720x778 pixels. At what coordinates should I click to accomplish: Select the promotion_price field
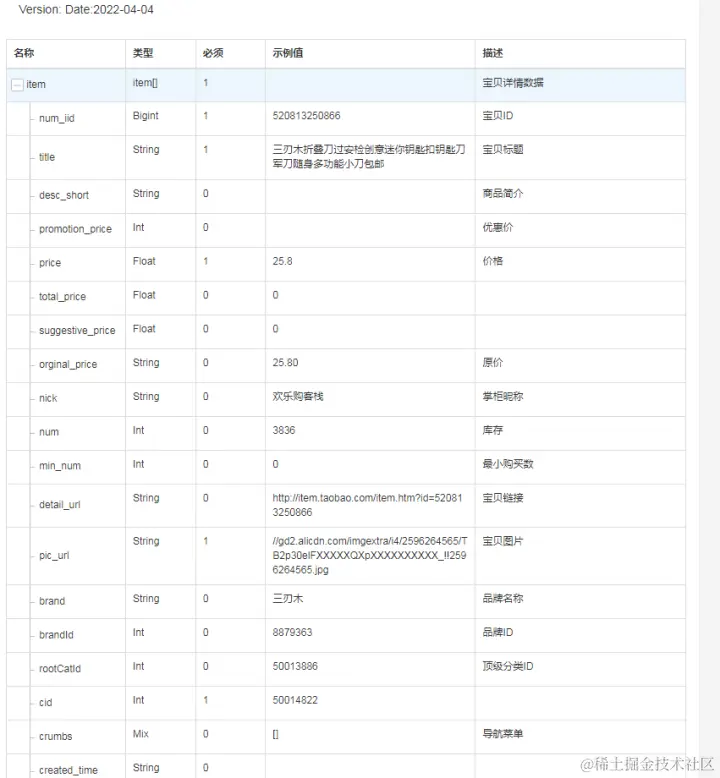tap(75, 229)
